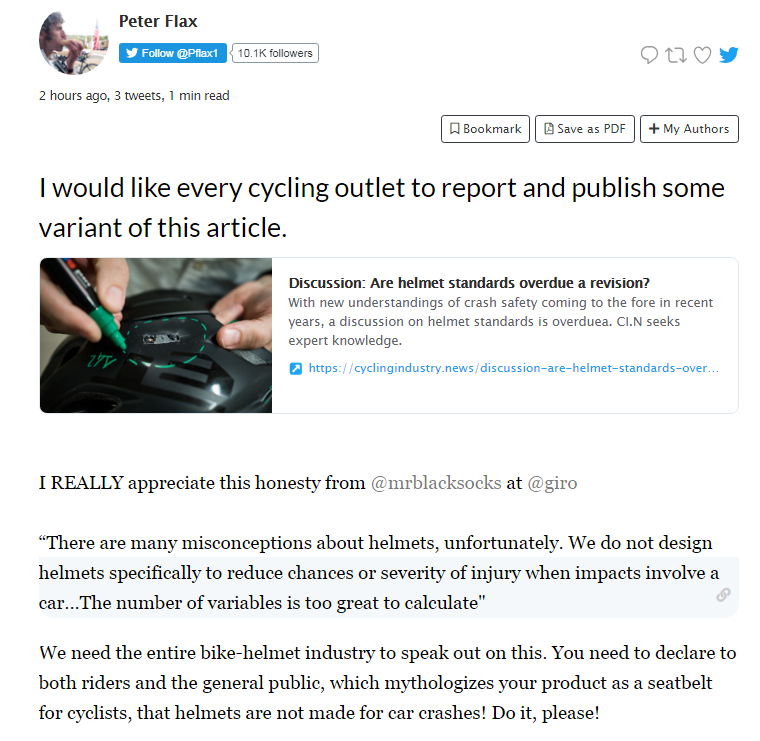Click the Peter Flax author name
Screen dimensions: 760x741
coord(159,21)
